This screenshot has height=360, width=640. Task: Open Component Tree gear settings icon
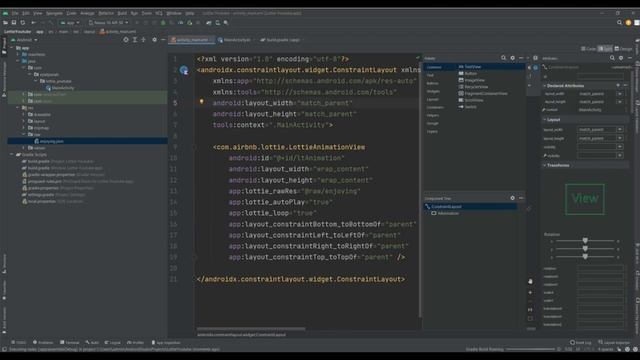click(513, 198)
